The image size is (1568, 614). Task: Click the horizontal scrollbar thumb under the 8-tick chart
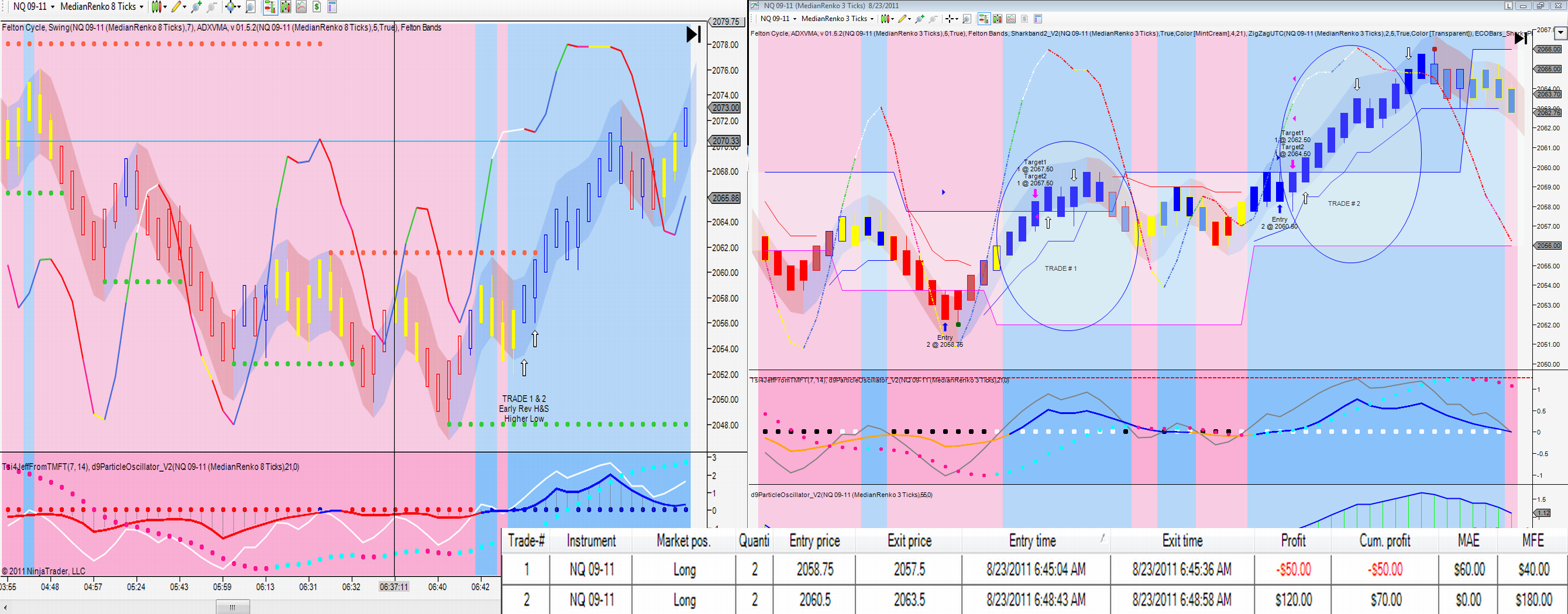point(233,608)
